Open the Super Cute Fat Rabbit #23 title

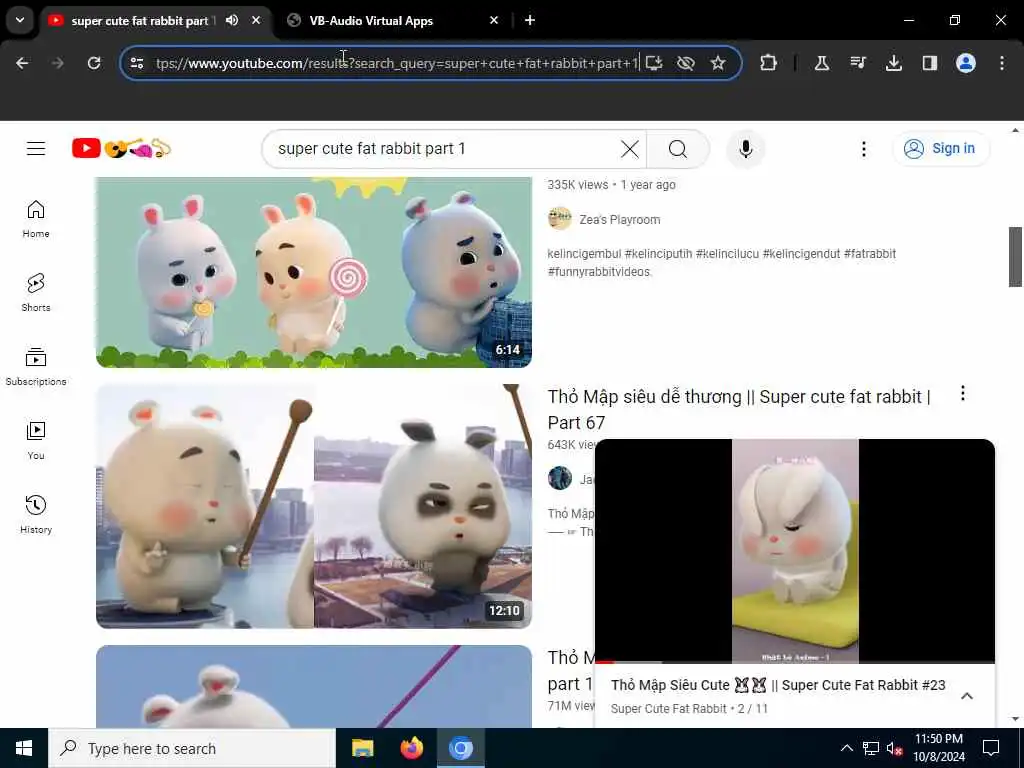(778, 685)
